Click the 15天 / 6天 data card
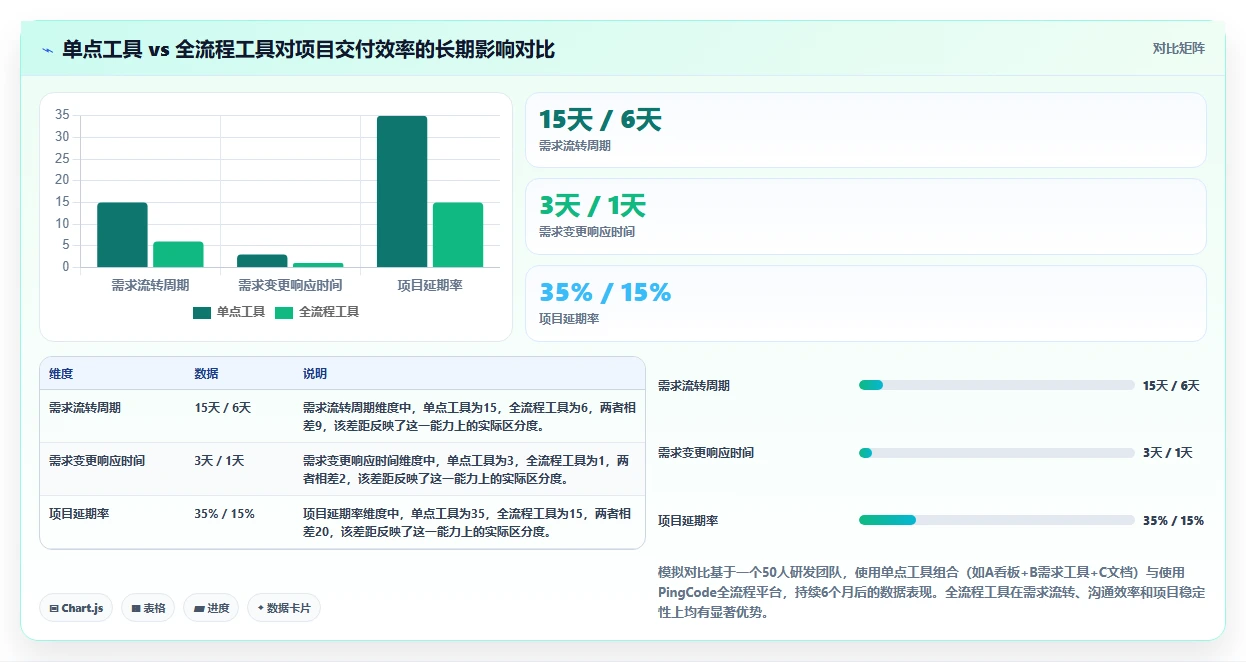Image resolution: width=1246 pixels, height=662 pixels. pos(866,130)
